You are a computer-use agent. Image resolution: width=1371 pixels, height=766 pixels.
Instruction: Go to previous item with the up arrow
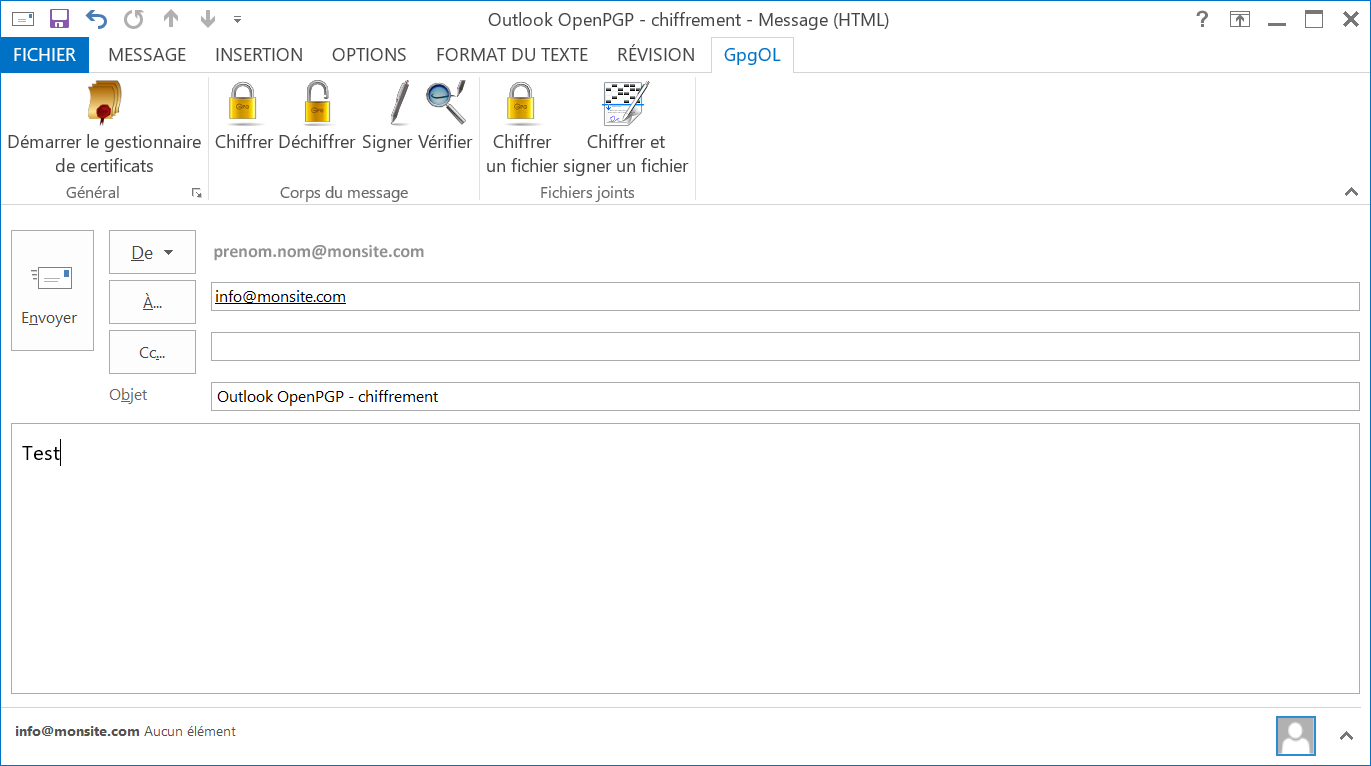coord(171,19)
